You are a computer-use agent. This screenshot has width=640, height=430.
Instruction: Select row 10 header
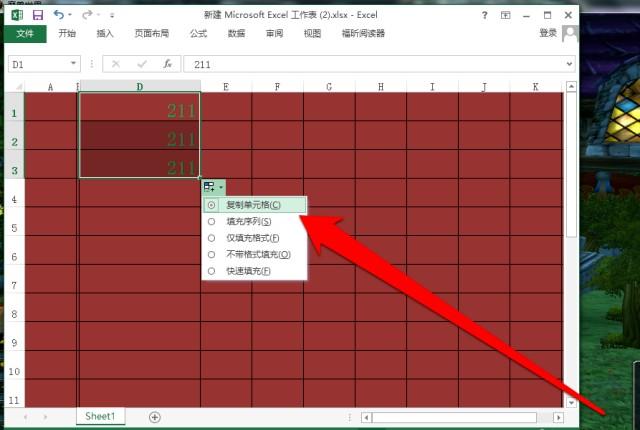coord(14,365)
